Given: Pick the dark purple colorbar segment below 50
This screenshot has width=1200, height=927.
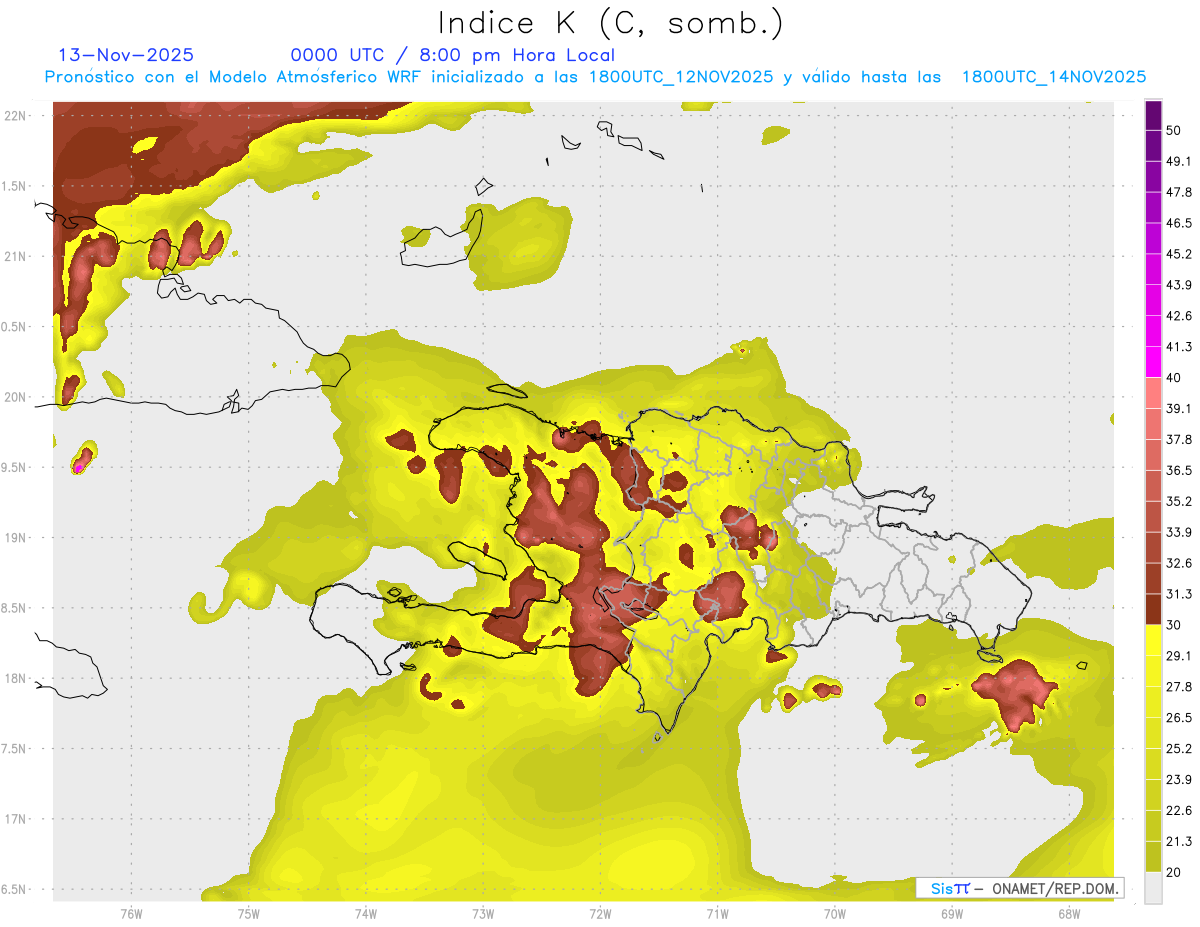Looking at the screenshot, I should pos(1153,145).
